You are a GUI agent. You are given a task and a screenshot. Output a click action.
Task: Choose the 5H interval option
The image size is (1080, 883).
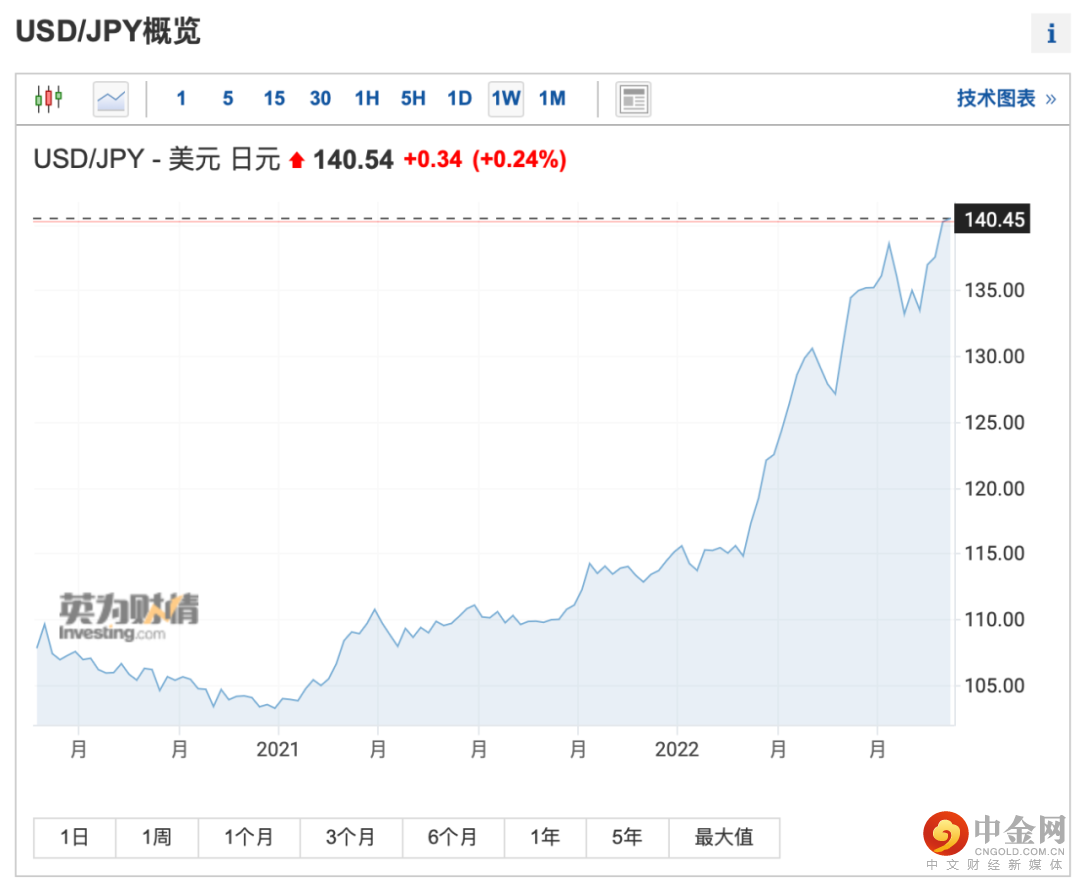[x=413, y=98]
